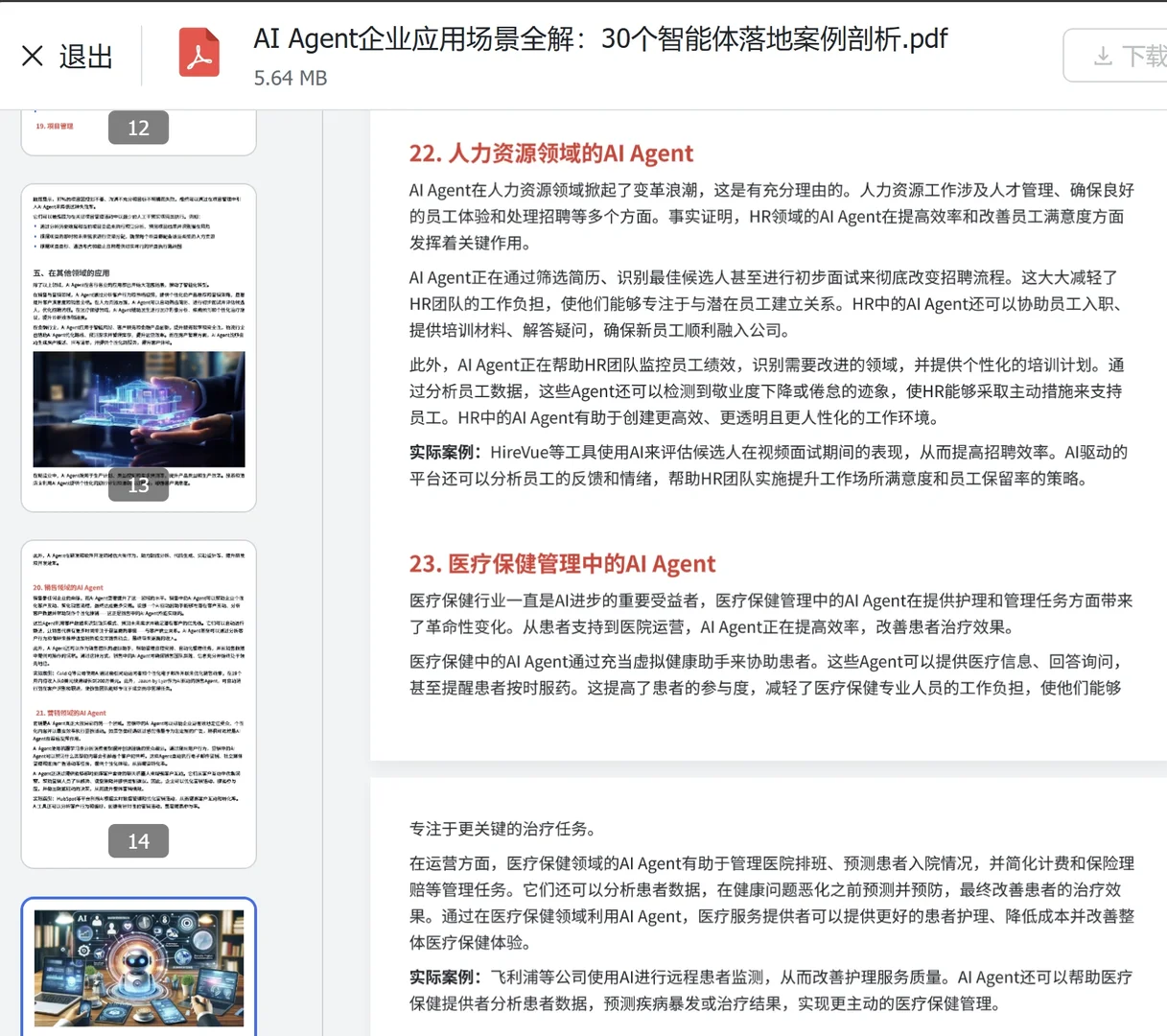The height and width of the screenshot is (1036, 1167).
Task: Click the X exit icon
Action: coord(33,57)
